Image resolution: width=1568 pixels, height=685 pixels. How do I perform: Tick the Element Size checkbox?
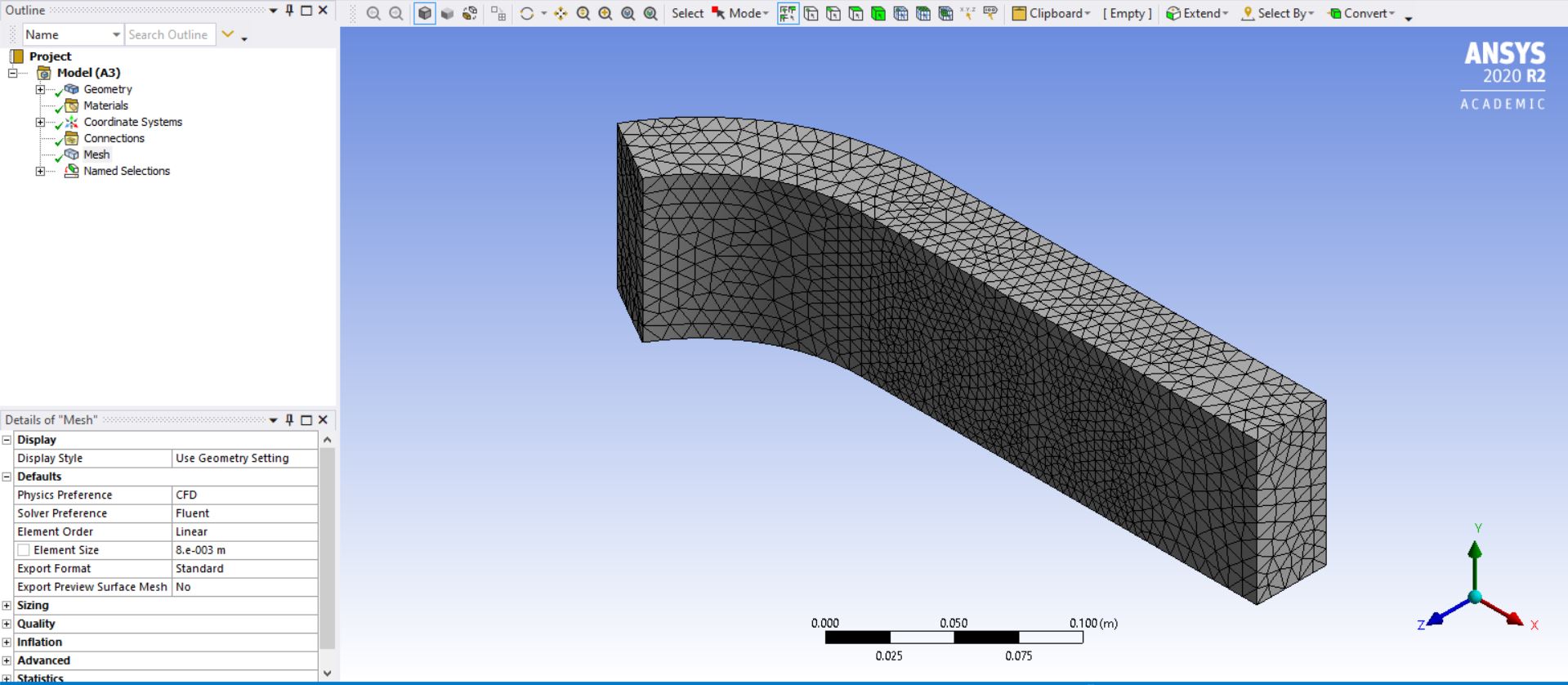(24, 550)
